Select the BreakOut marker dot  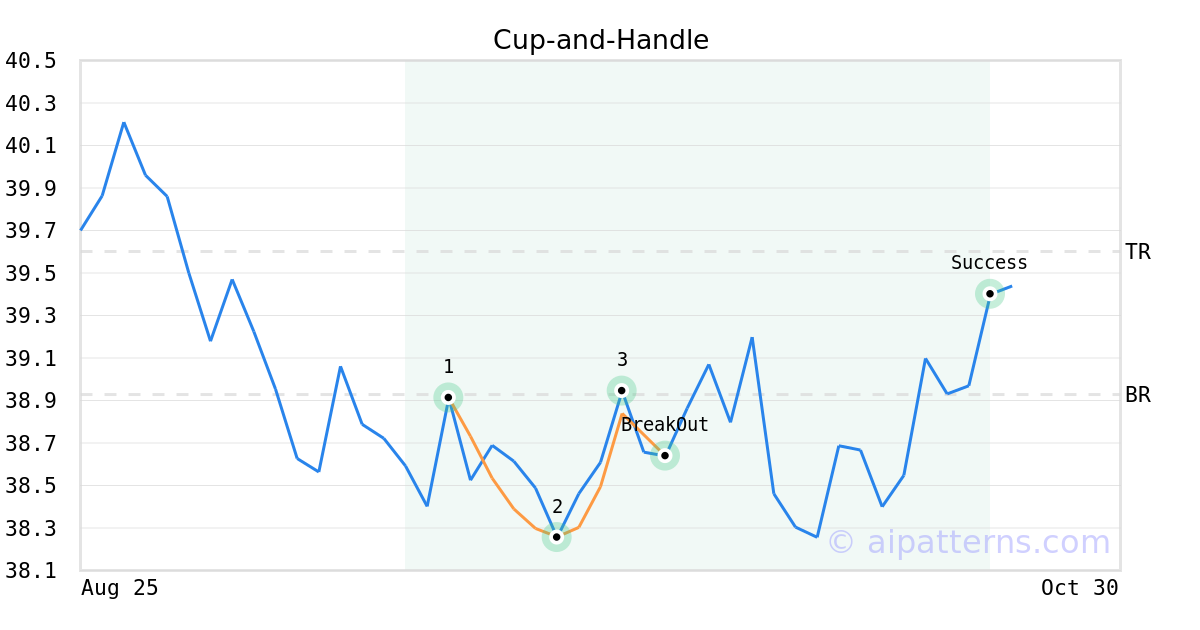pyautogui.click(x=665, y=455)
